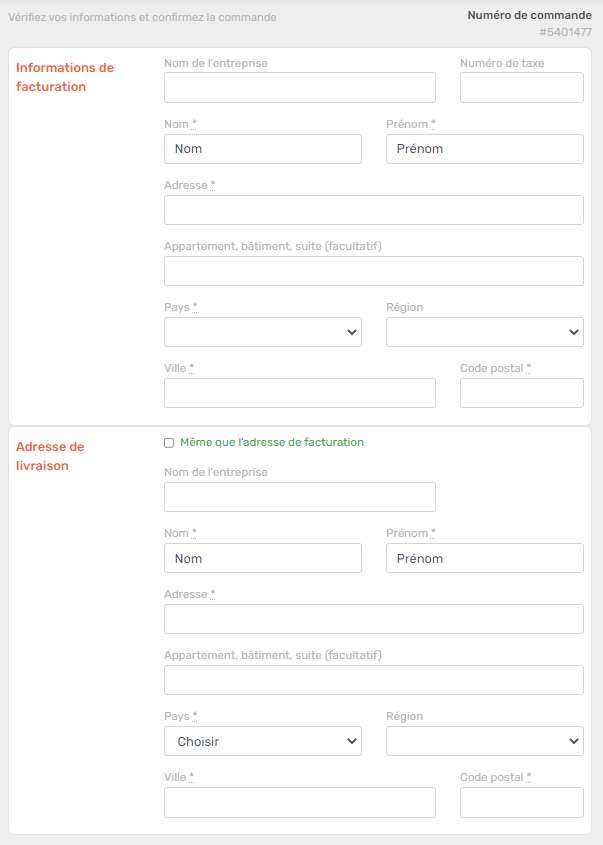Open the billing Région dropdown

(x=485, y=332)
